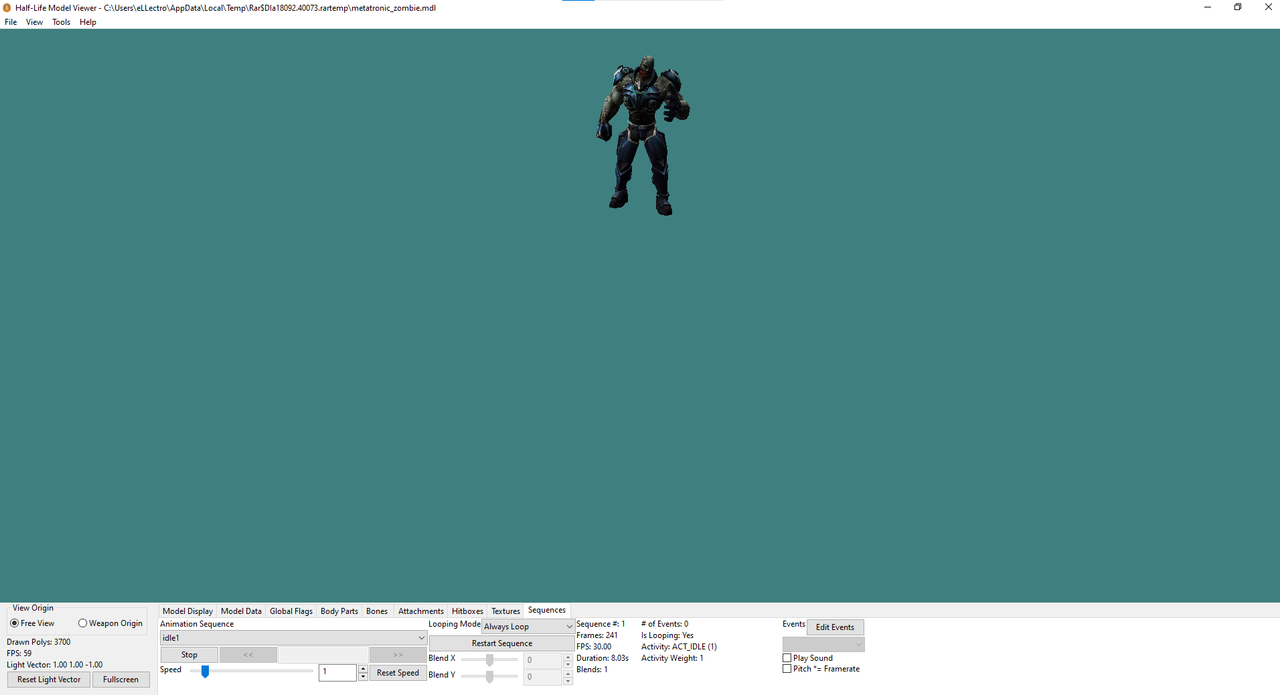Minimize the Model Viewer window
The image size is (1280, 695).
(1209, 7)
